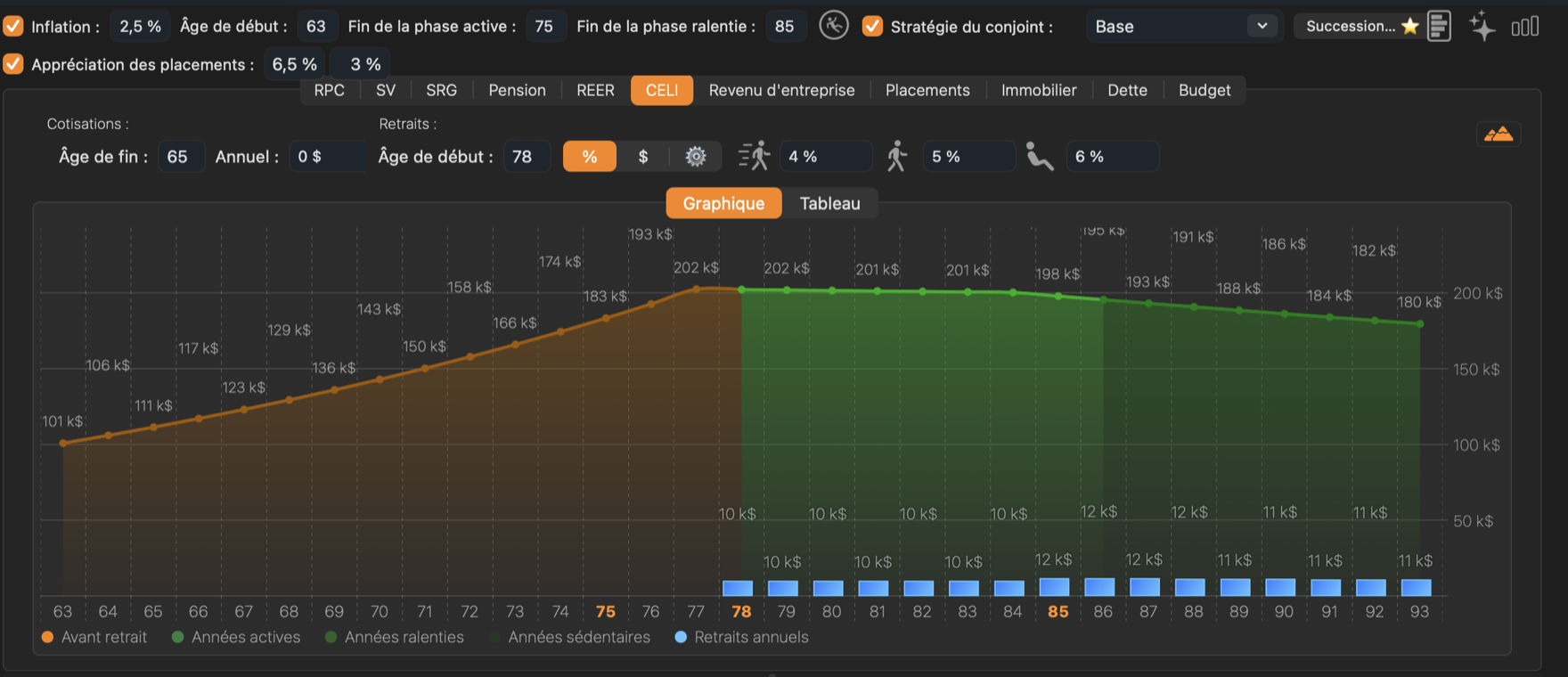Screen dimensions: 1568x677
Task: Switch to the RPC tab
Action: [330, 90]
